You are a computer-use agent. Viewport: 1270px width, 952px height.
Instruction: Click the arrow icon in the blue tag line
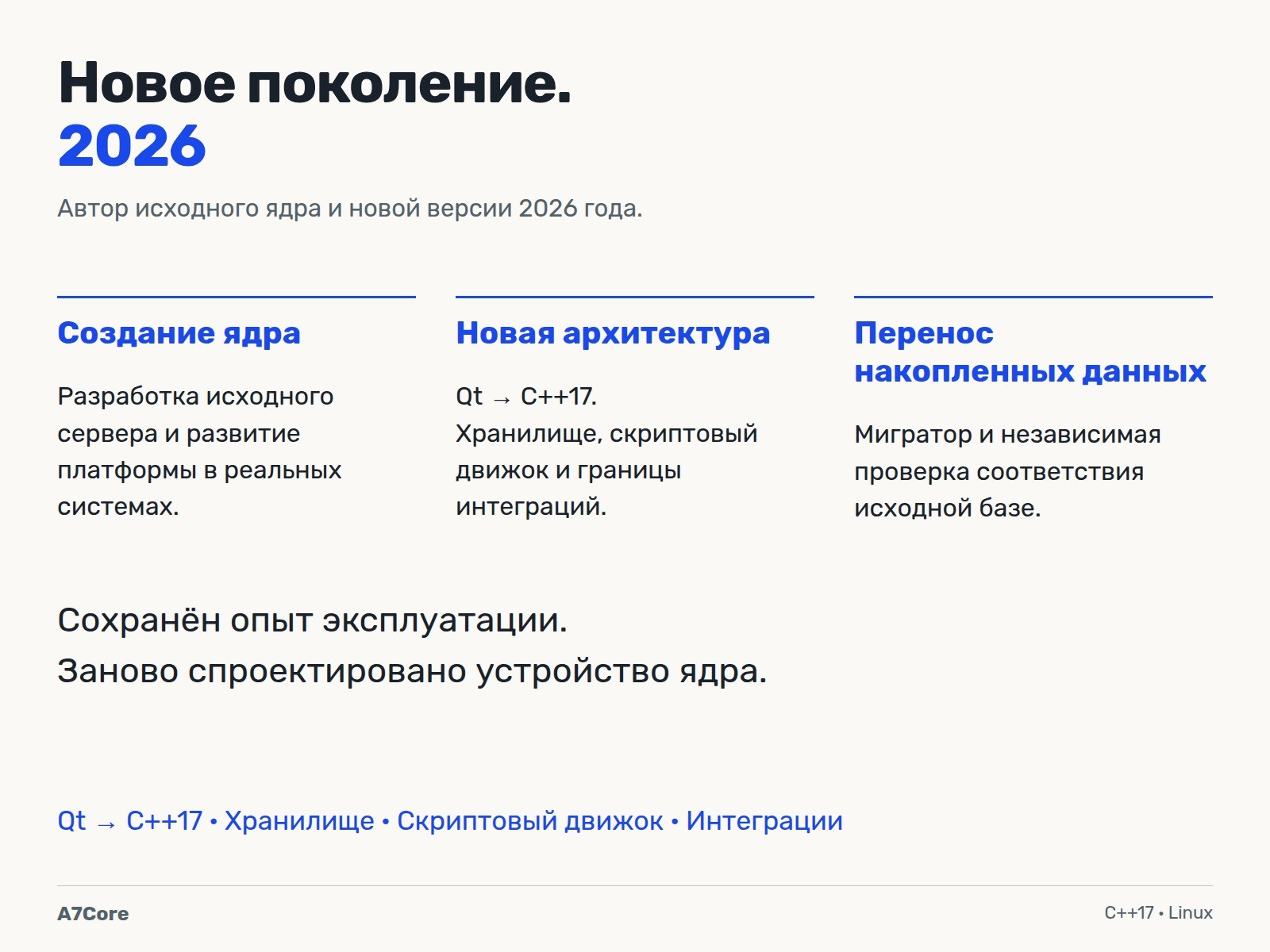click(x=106, y=825)
